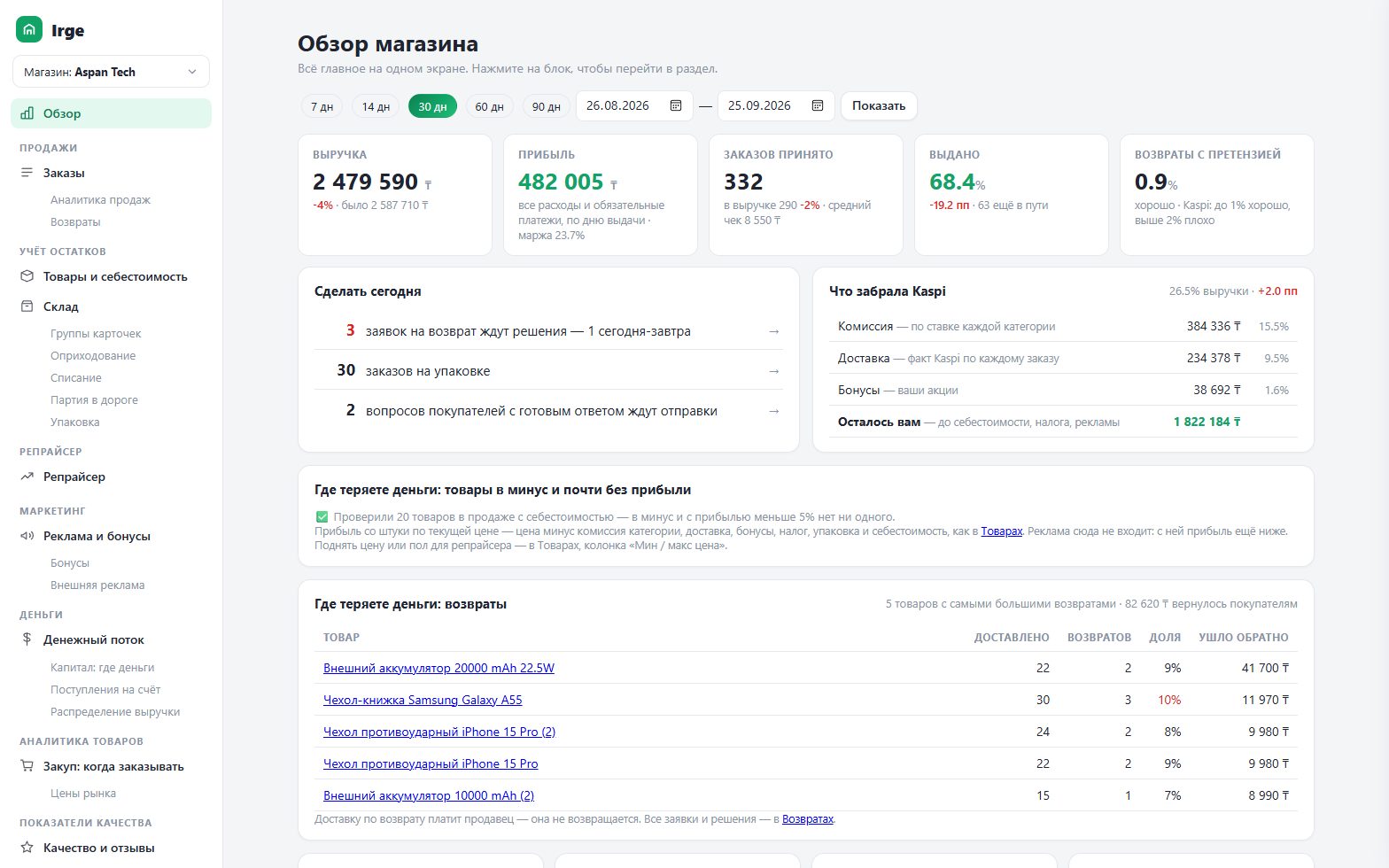The width and height of the screenshot is (1389, 868).
Task: Expand the Магазин Aspan Tech dropdown
Action: tap(111, 72)
